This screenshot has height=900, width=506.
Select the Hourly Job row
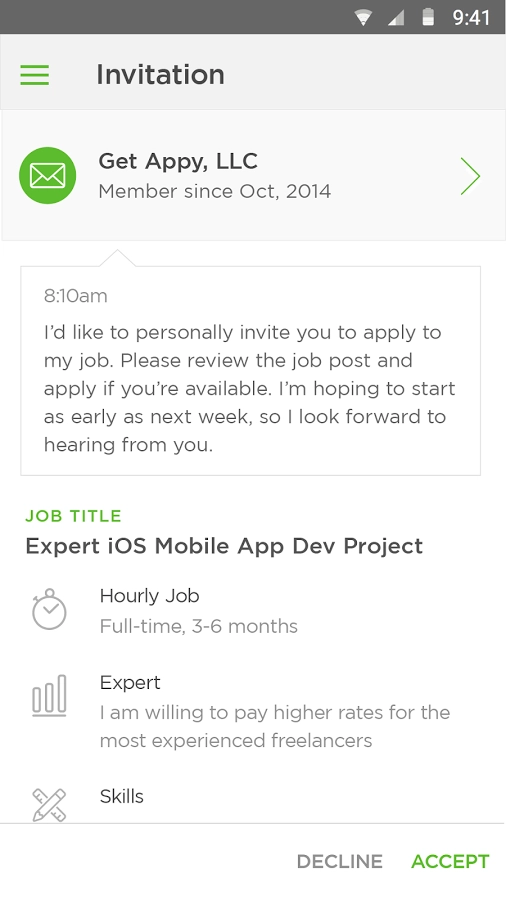pyautogui.click(x=253, y=610)
